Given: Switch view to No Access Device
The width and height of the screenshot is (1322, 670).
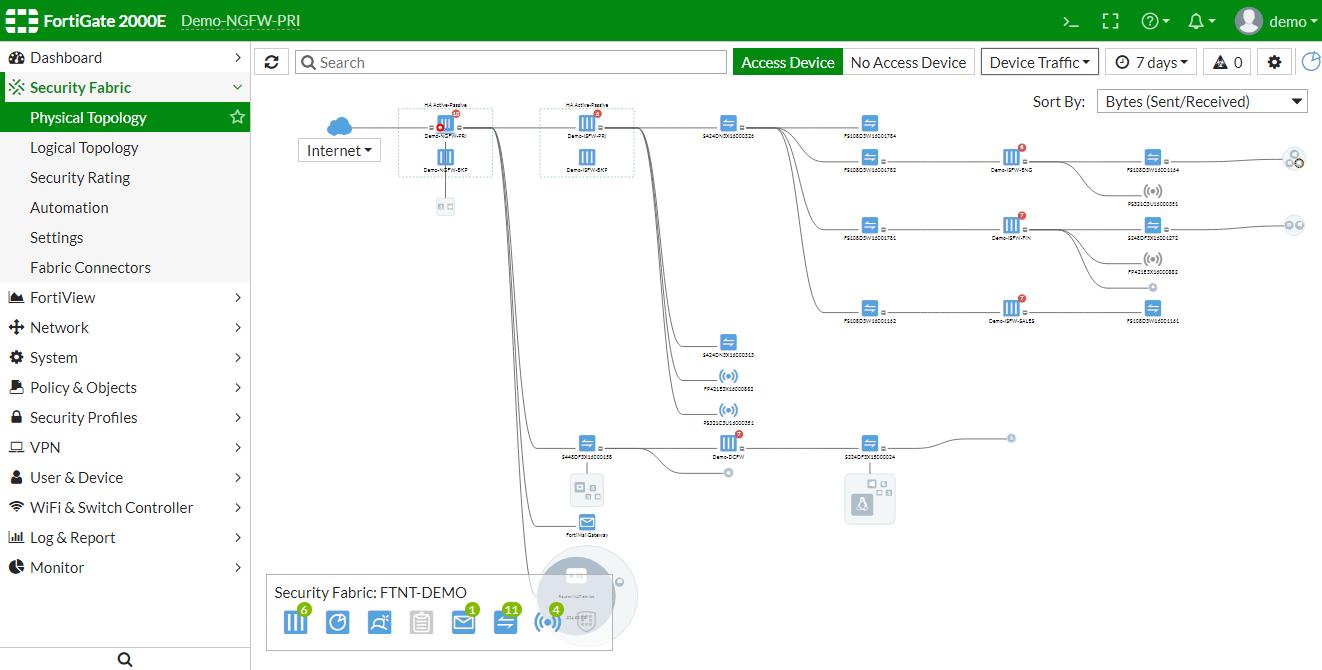Looking at the screenshot, I should point(908,62).
